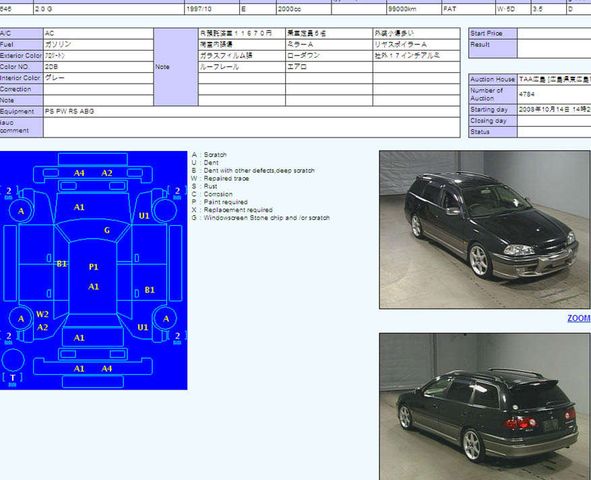Select legend entry 'A : Scratch'
Image resolution: width=591 pixels, height=480 pixels.
coord(209,155)
